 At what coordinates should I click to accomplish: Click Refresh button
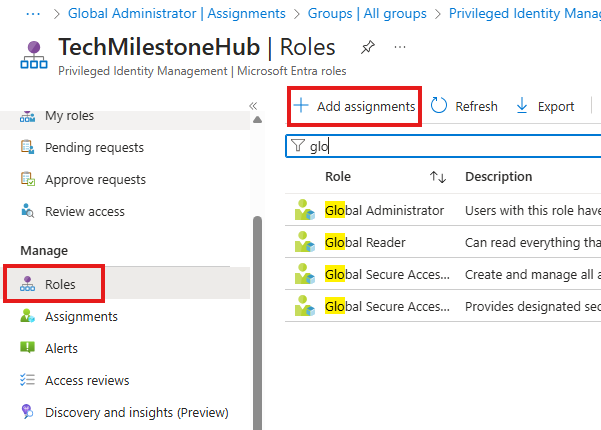click(x=464, y=106)
